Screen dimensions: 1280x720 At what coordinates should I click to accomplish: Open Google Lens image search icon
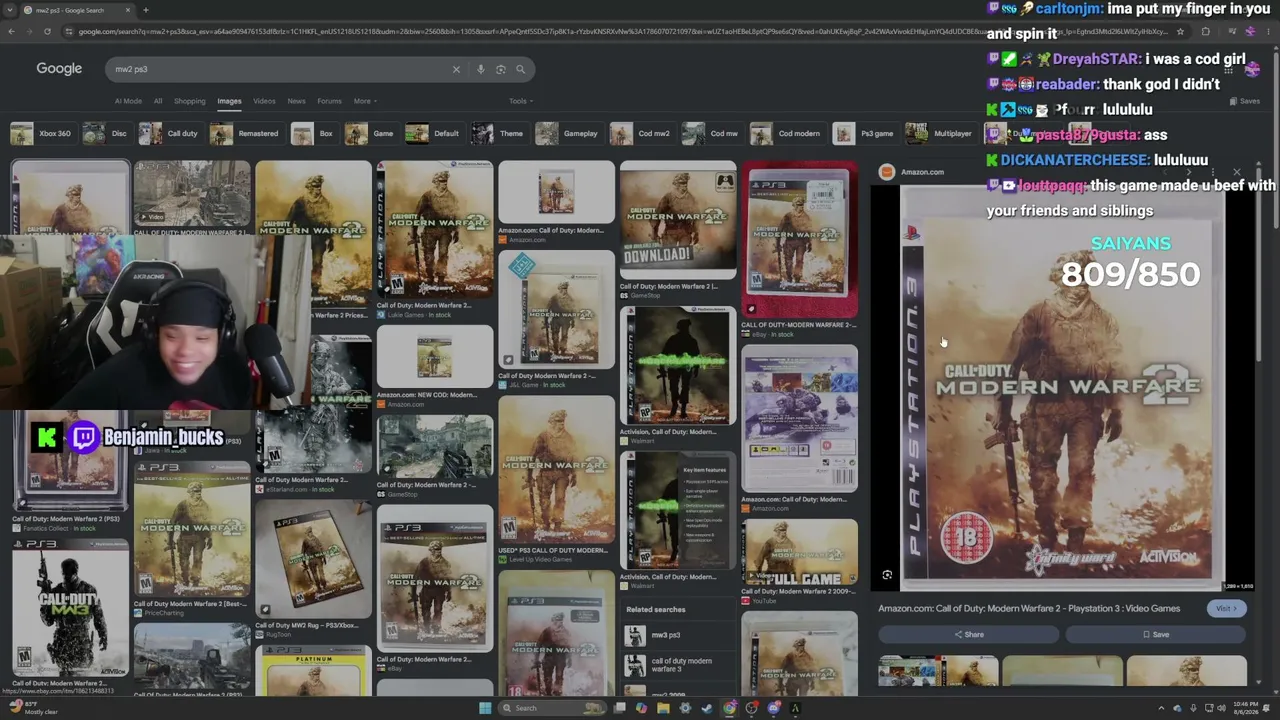[x=501, y=69]
